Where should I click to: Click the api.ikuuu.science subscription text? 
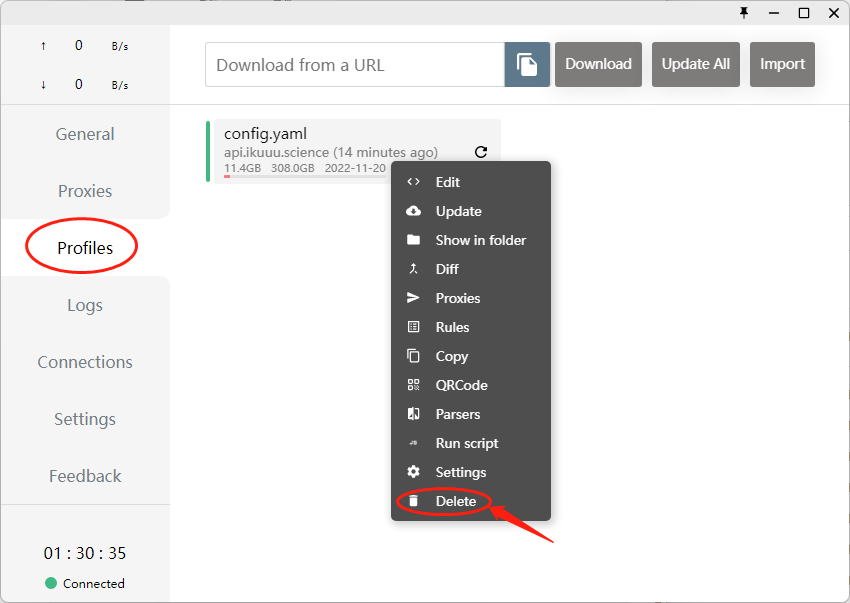coord(331,152)
